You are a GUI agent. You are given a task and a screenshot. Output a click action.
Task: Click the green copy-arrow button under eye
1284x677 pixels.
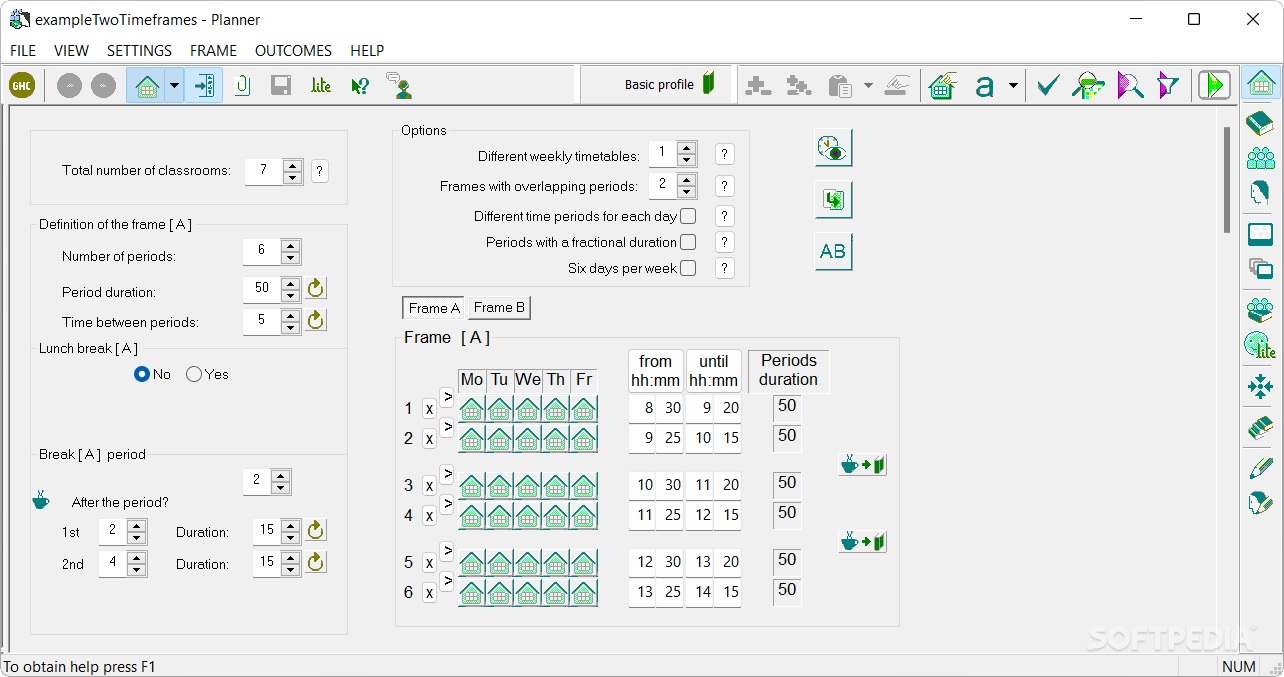(x=833, y=200)
